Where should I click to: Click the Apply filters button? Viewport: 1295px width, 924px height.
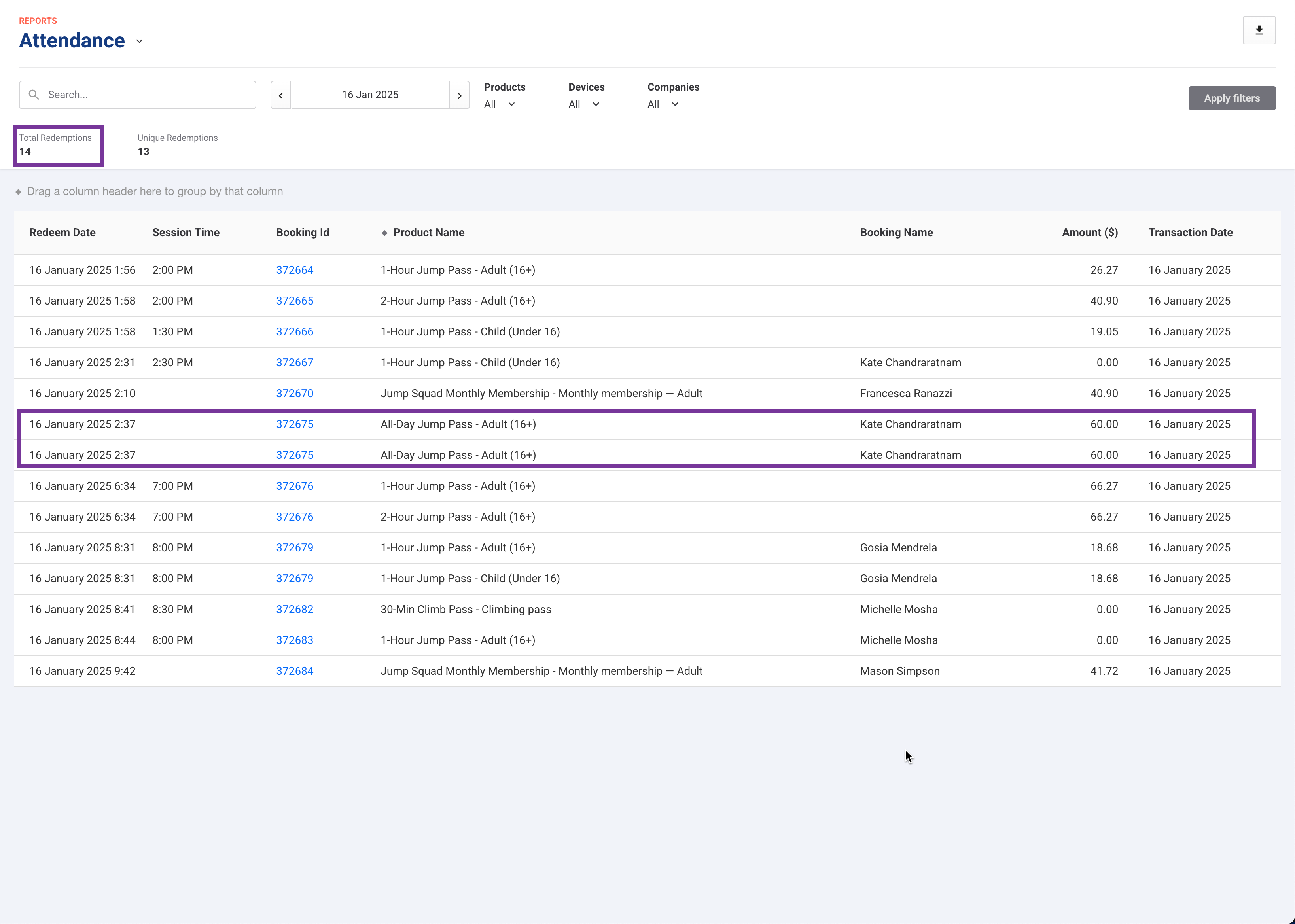(1232, 98)
